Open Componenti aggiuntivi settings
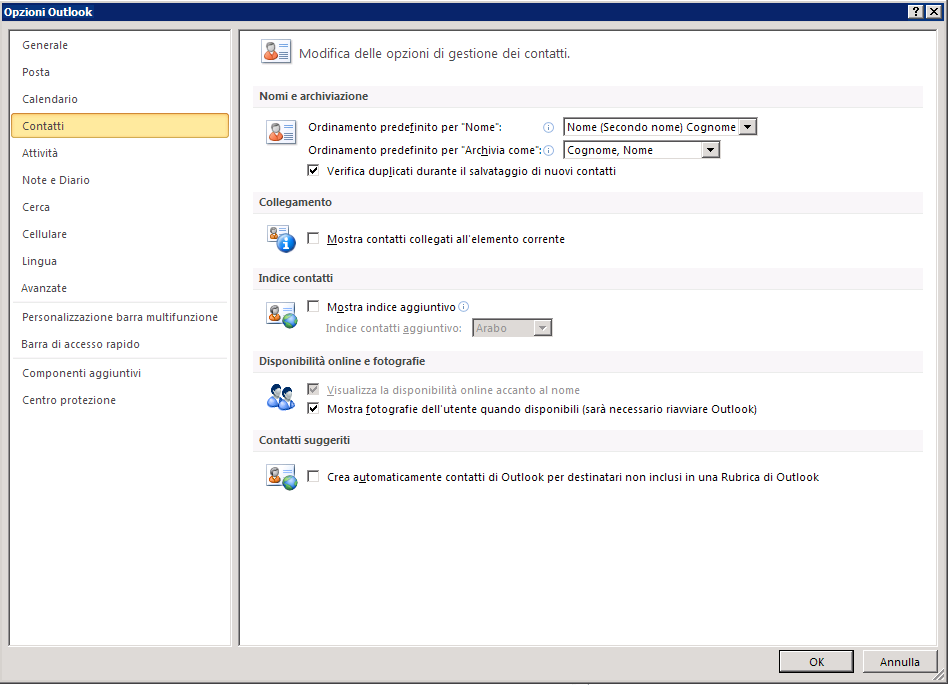The image size is (948, 685). (x=120, y=373)
